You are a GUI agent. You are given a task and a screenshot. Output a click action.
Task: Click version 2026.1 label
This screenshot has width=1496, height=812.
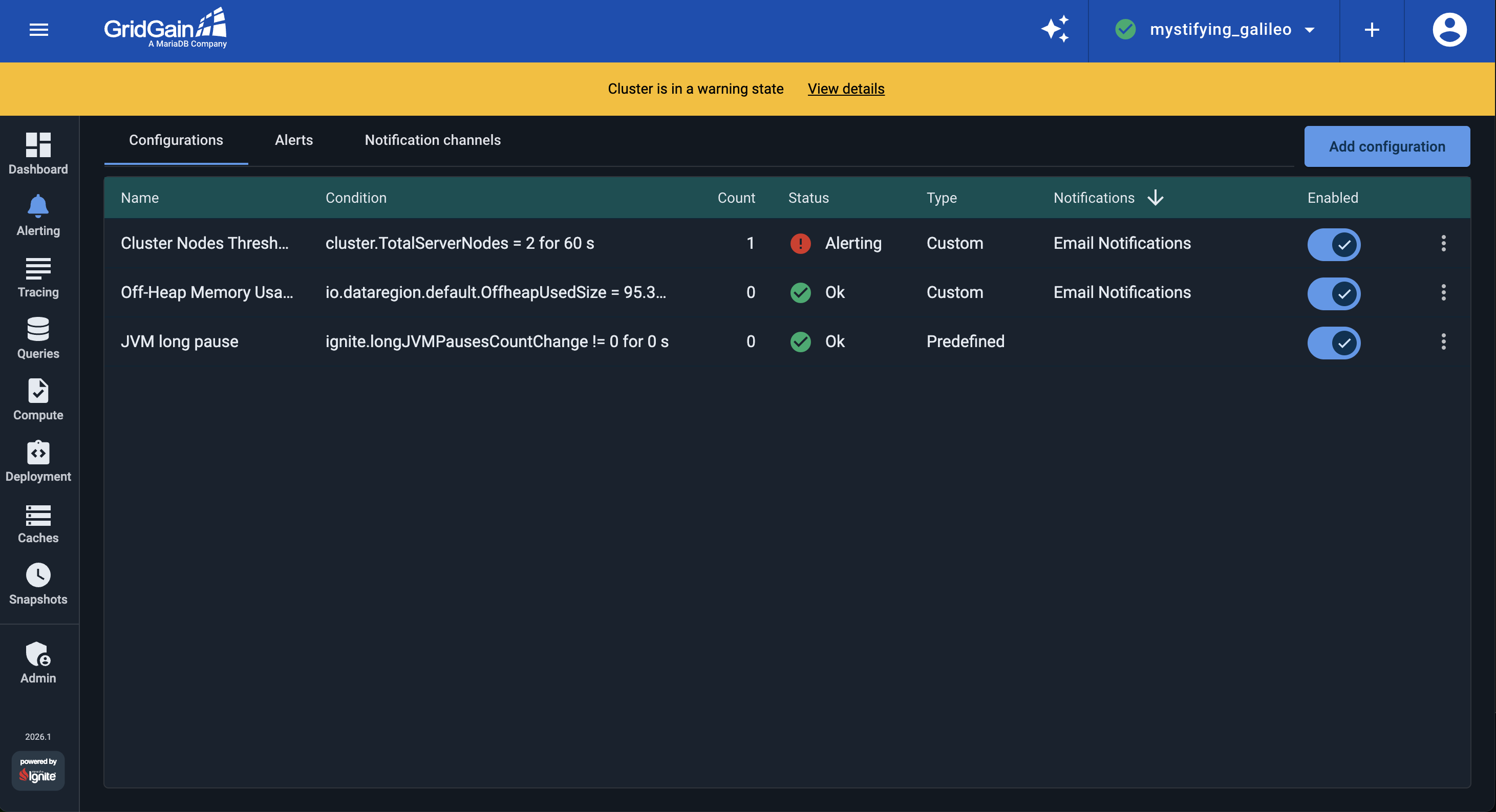(x=38, y=737)
